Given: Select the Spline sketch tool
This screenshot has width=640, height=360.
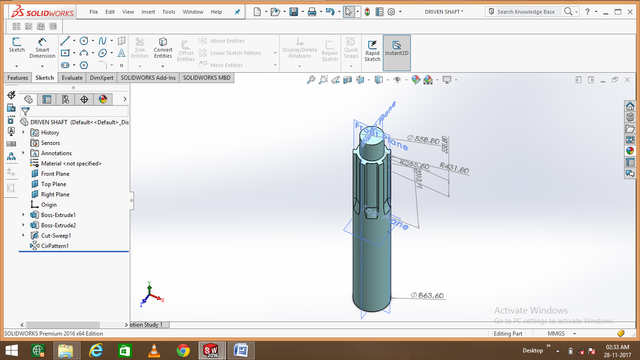Looking at the screenshot, I should pyautogui.click(x=102, y=41).
